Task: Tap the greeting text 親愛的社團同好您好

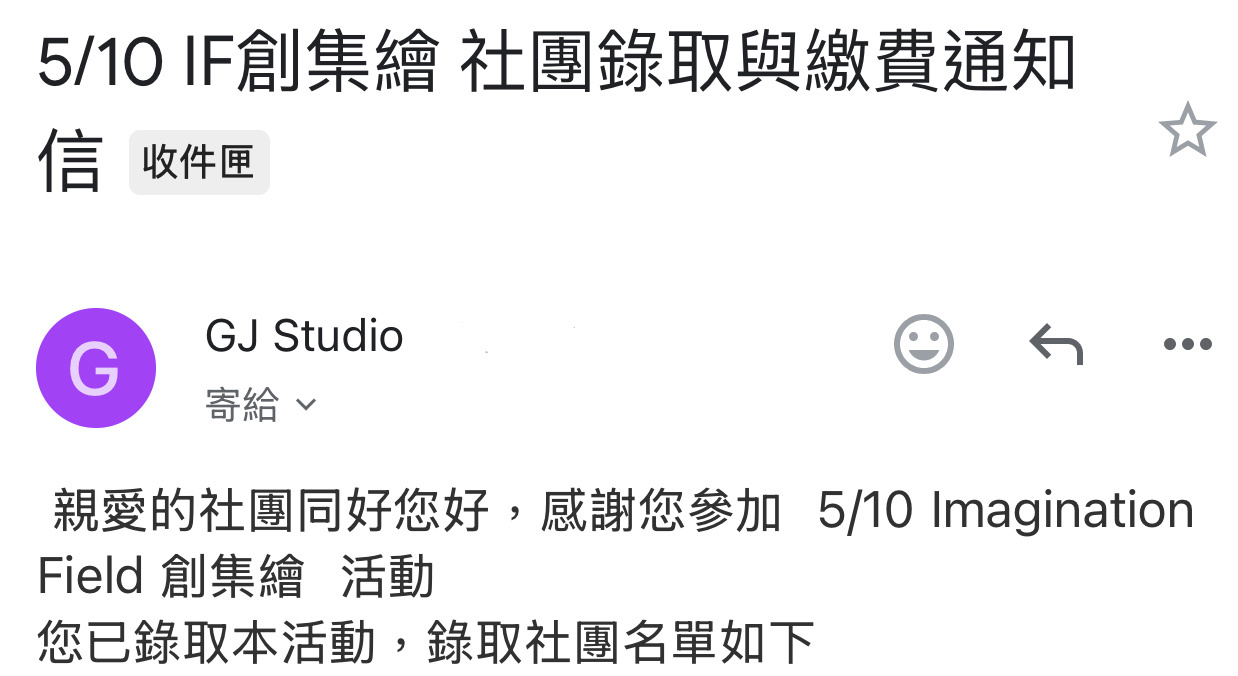Action: coord(271,511)
